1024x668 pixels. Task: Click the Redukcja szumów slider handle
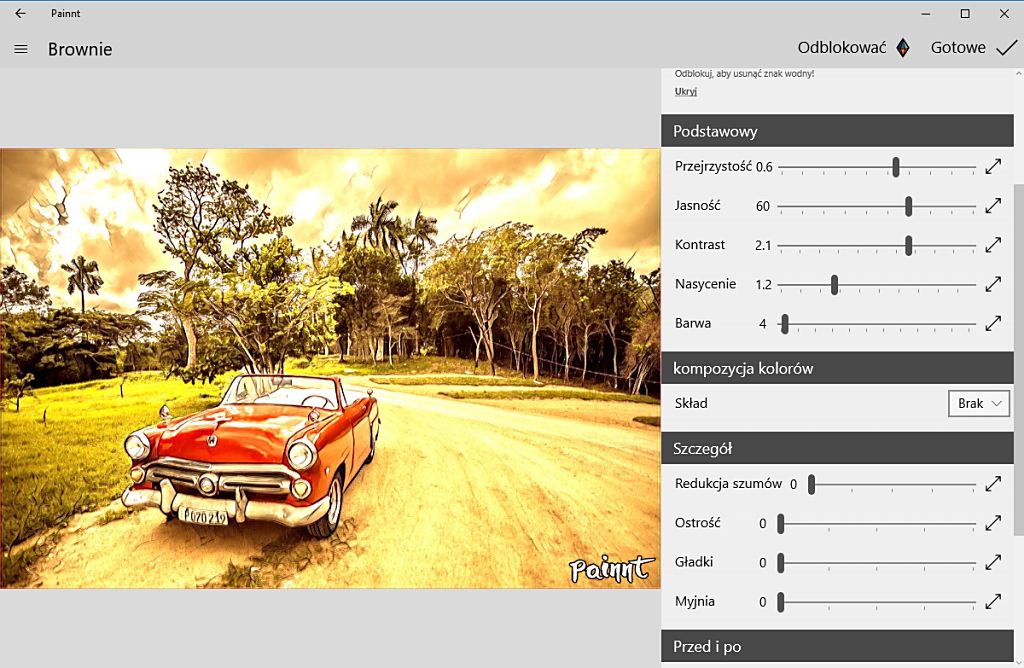(x=811, y=484)
